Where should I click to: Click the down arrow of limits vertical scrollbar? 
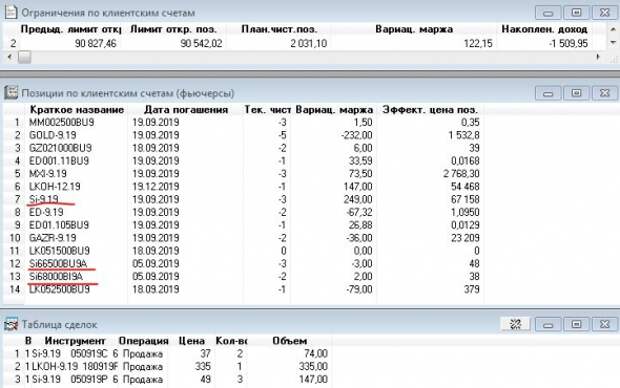[x=613, y=42]
